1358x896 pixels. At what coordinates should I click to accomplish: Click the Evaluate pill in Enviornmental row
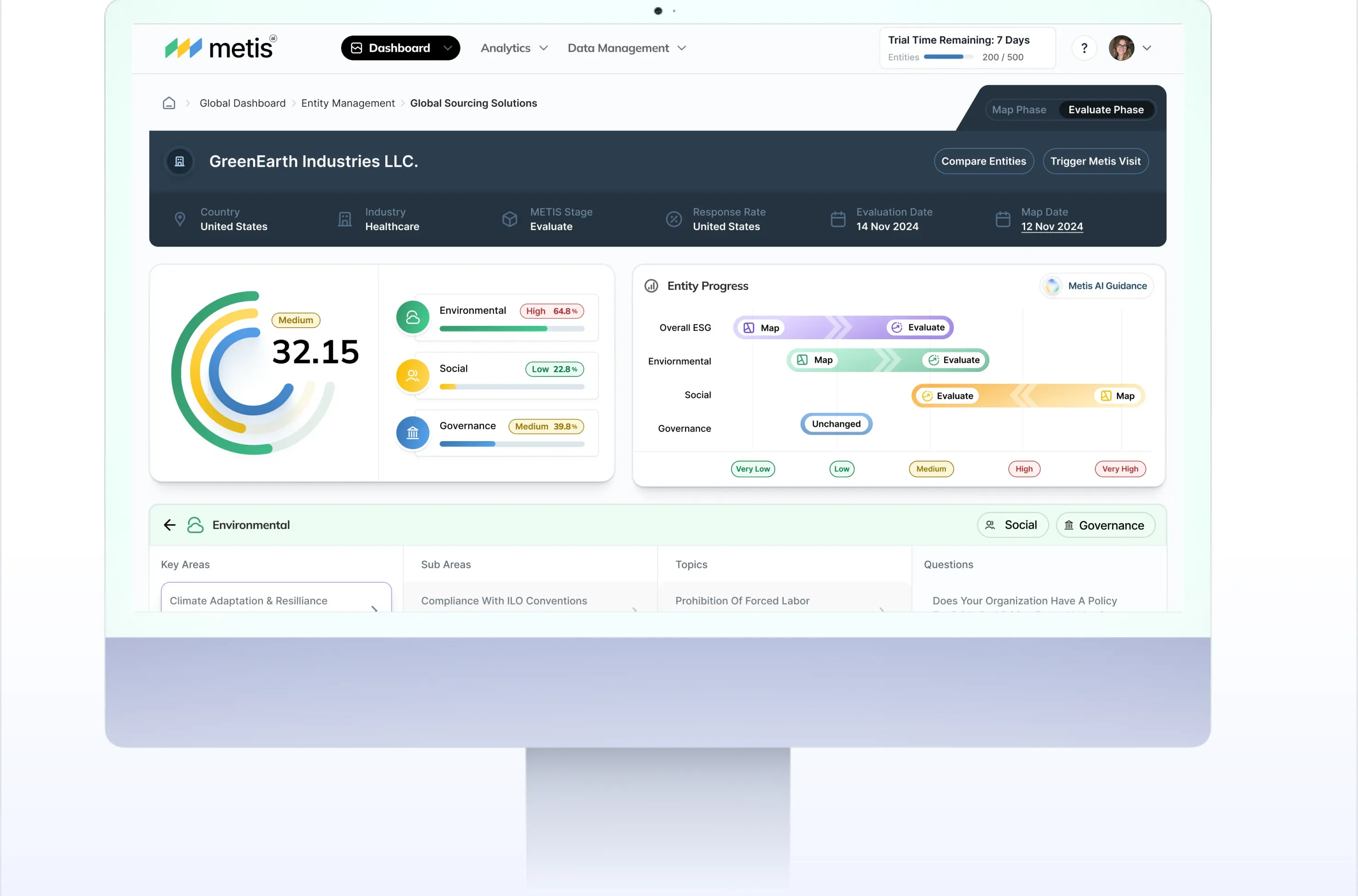[953, 360]
